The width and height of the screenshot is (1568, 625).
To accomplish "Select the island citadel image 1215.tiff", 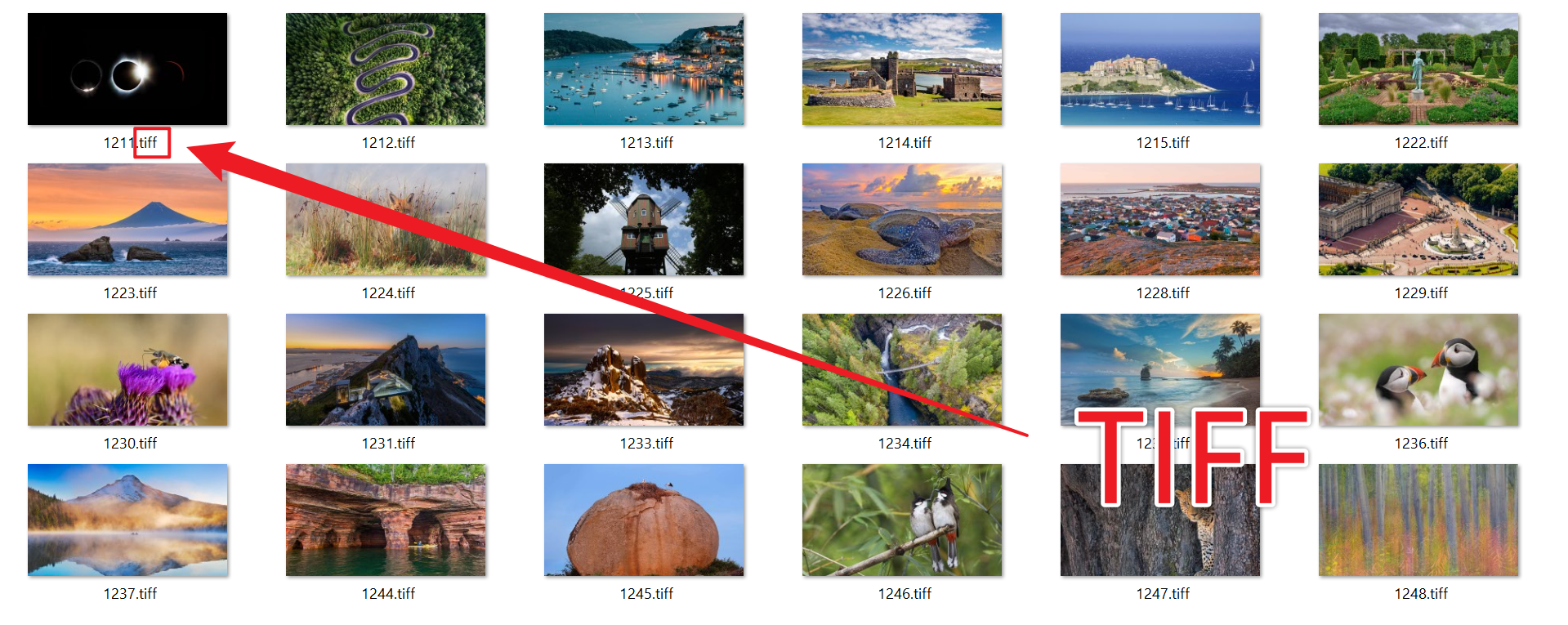I will point(1160,69).
